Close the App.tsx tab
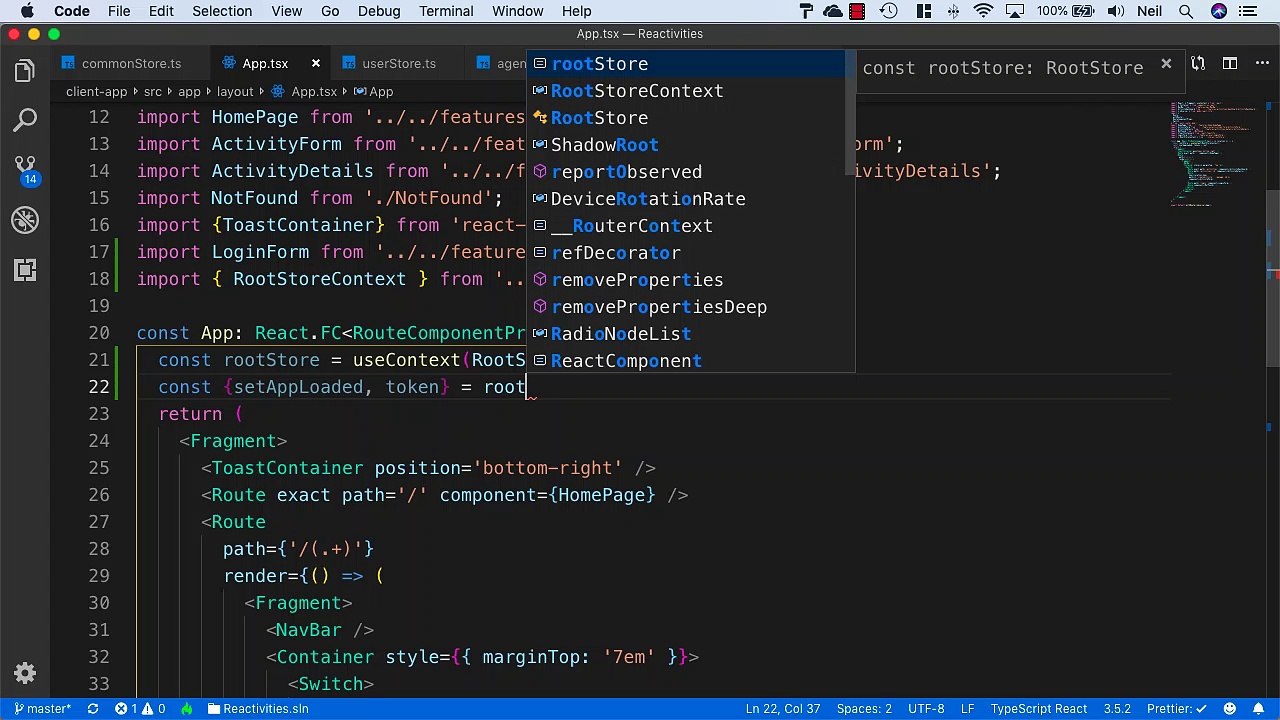The width and height of the screenshot is (1280, 720). point(316,63)
